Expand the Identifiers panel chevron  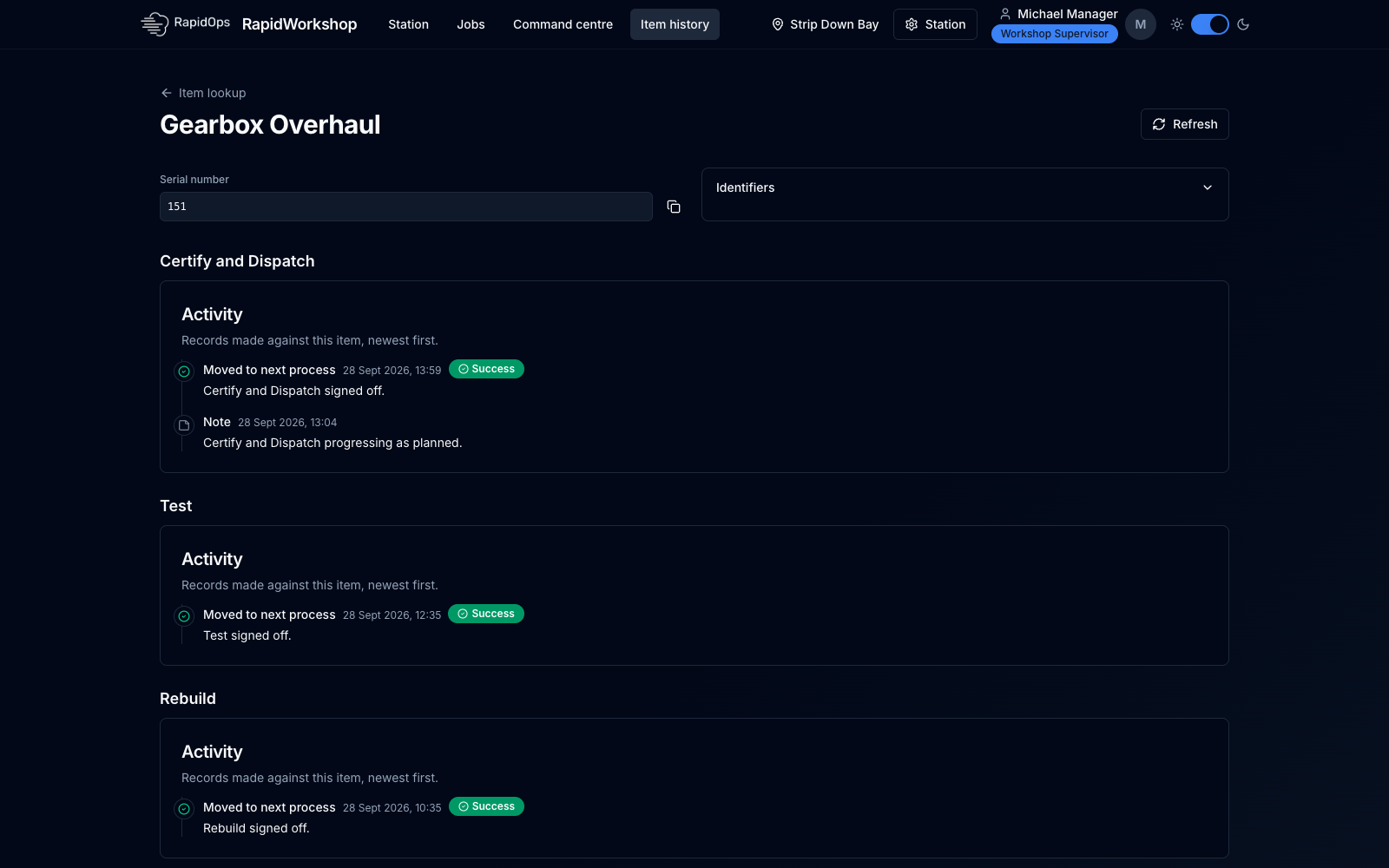coord(1208,187)
